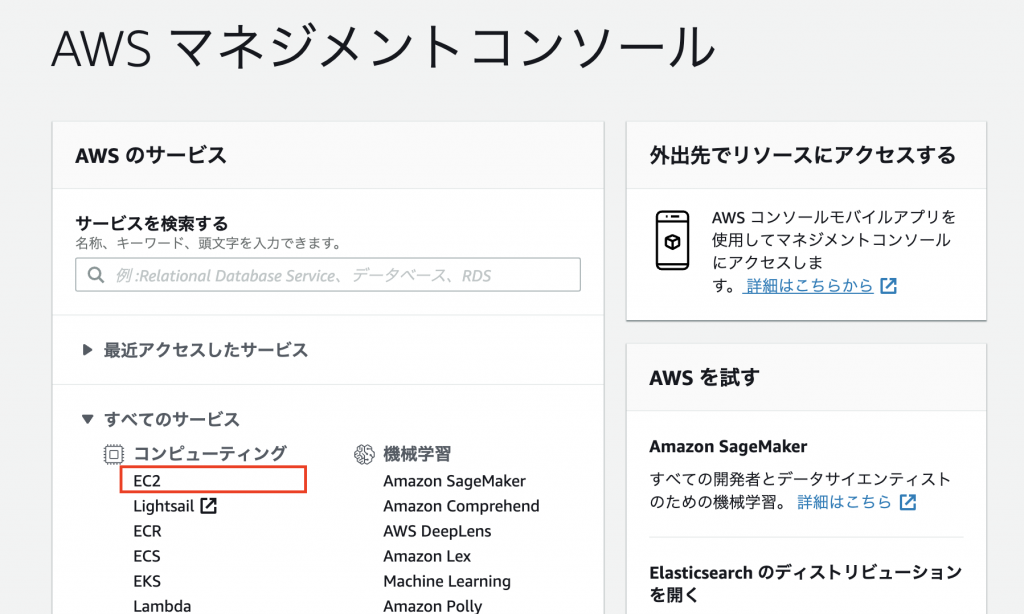1024x614 pixels.
Task: Open the EKS service
Action: click(147, 580)
